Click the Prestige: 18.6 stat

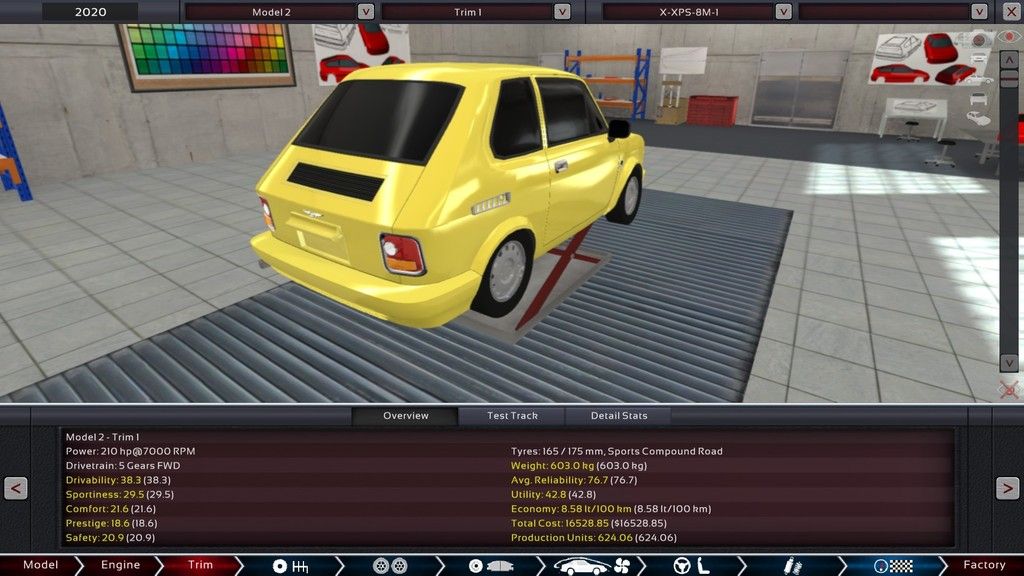(111, 523)
